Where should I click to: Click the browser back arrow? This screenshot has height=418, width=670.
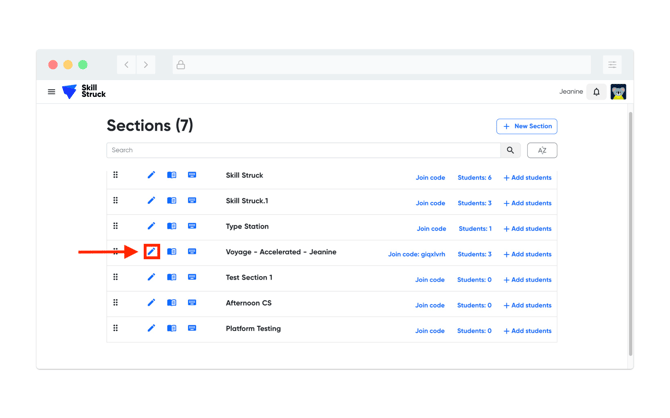[127, 65]
